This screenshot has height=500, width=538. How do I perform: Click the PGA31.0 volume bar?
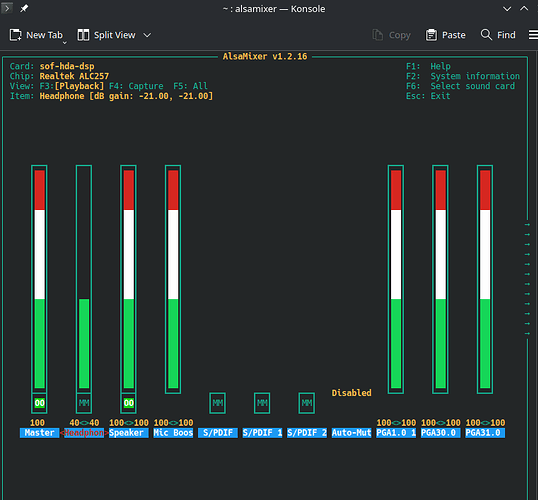click(x=485, y=279)
